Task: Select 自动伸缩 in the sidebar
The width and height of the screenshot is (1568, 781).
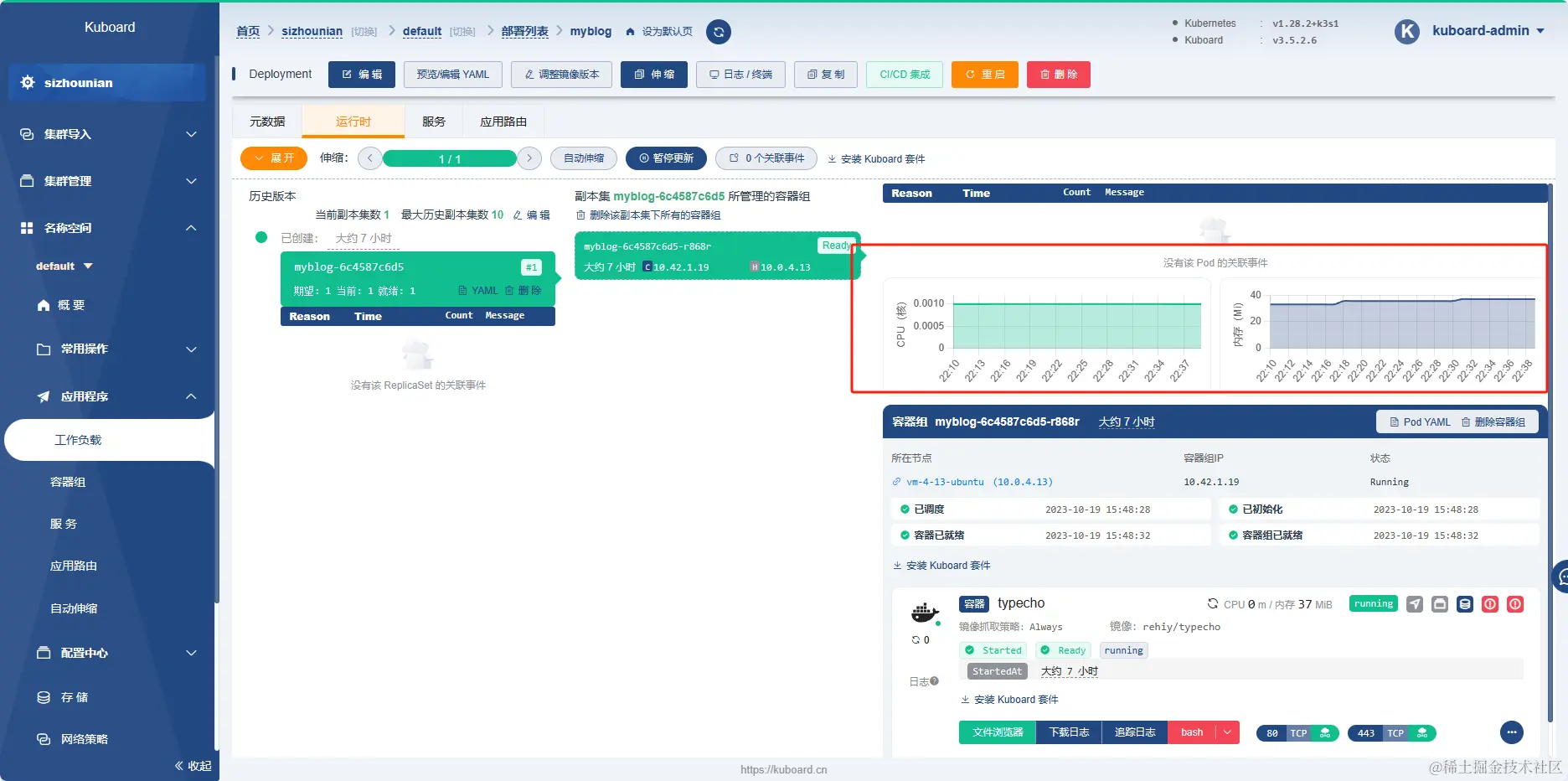Action: (x=74, y=608)
